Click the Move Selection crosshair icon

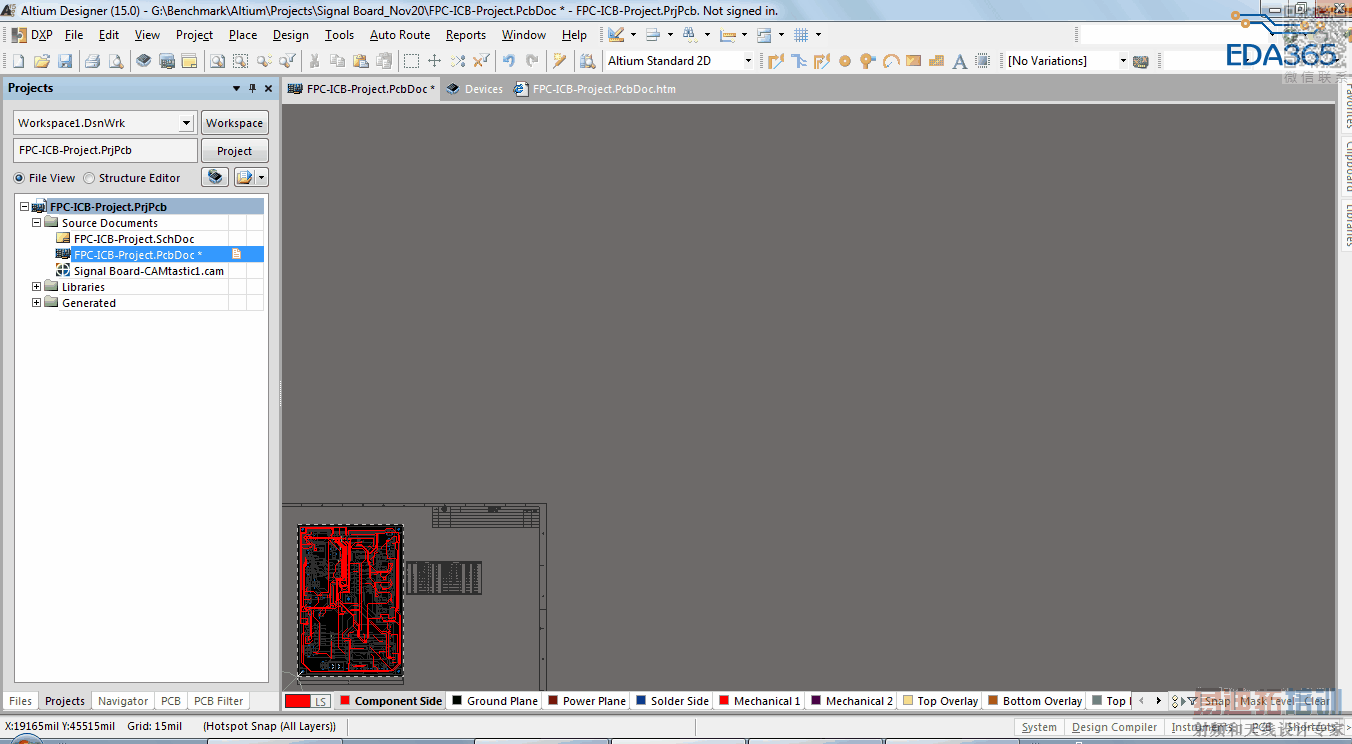(x=434, y=61)
